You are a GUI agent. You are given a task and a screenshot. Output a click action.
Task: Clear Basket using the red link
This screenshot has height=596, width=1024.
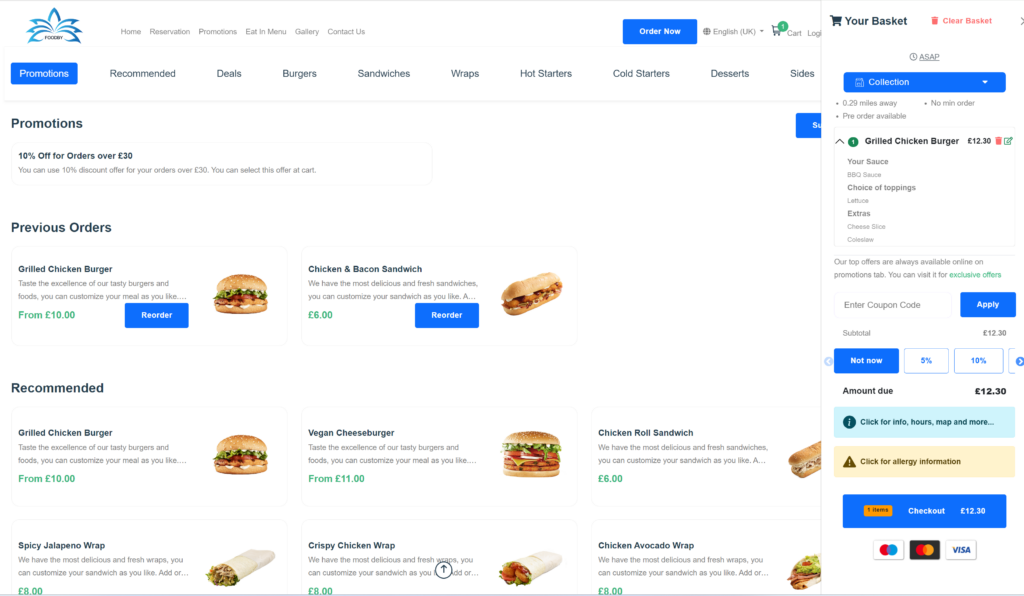[961, 21]
